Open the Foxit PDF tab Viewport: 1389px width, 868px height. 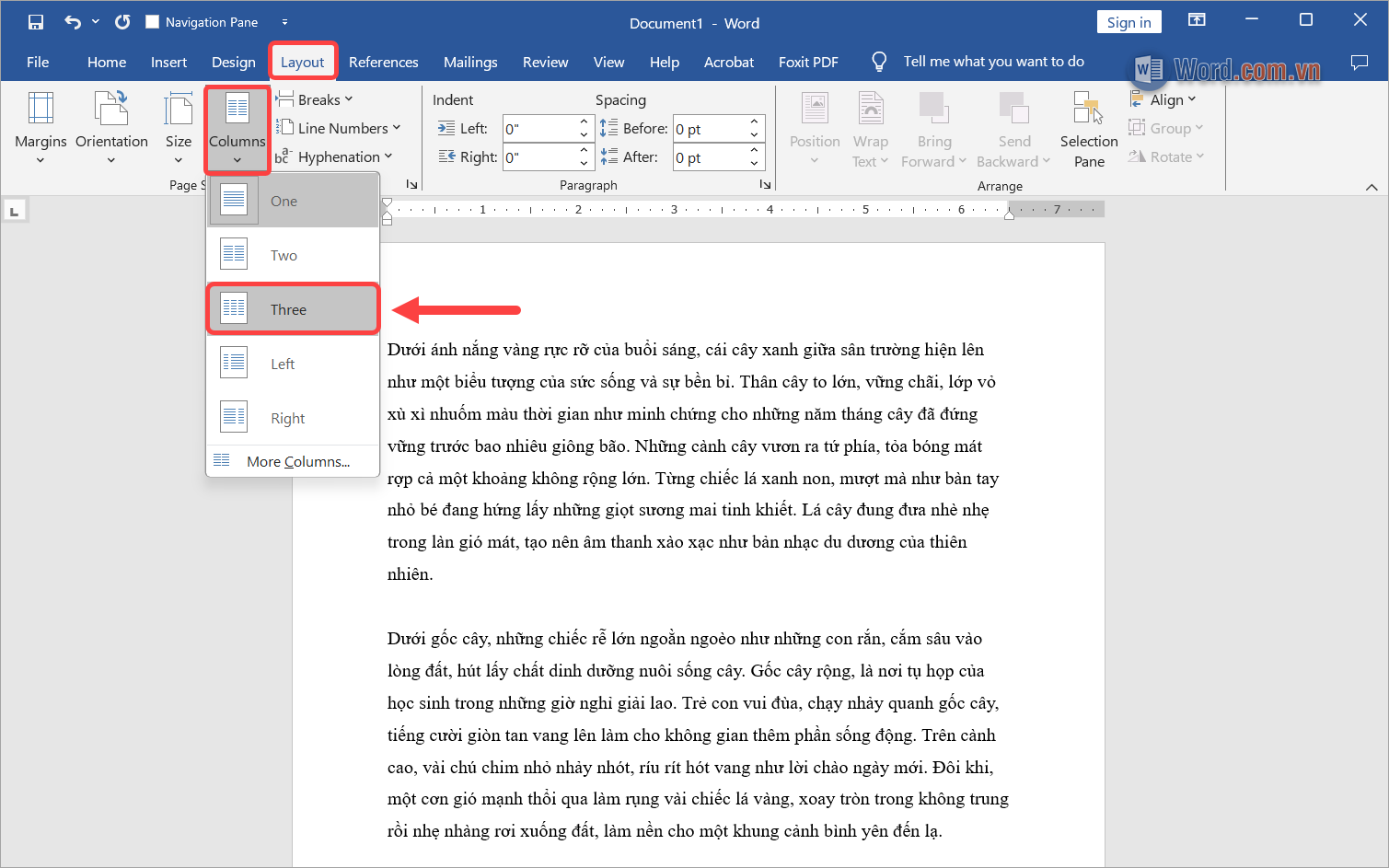coord(808,62)
